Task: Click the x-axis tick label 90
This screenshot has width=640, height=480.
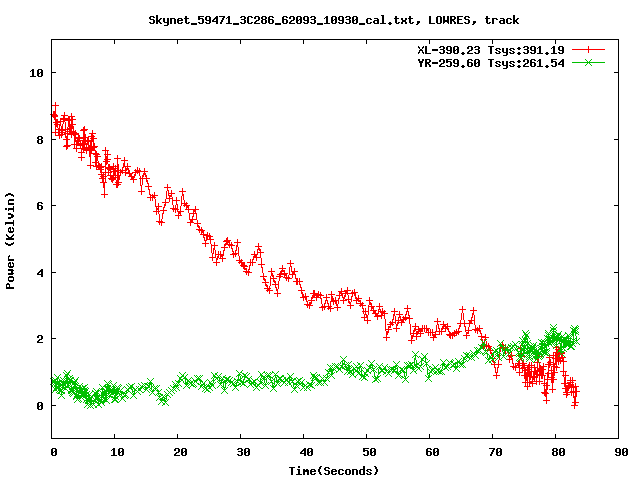Action: (621, 452)
